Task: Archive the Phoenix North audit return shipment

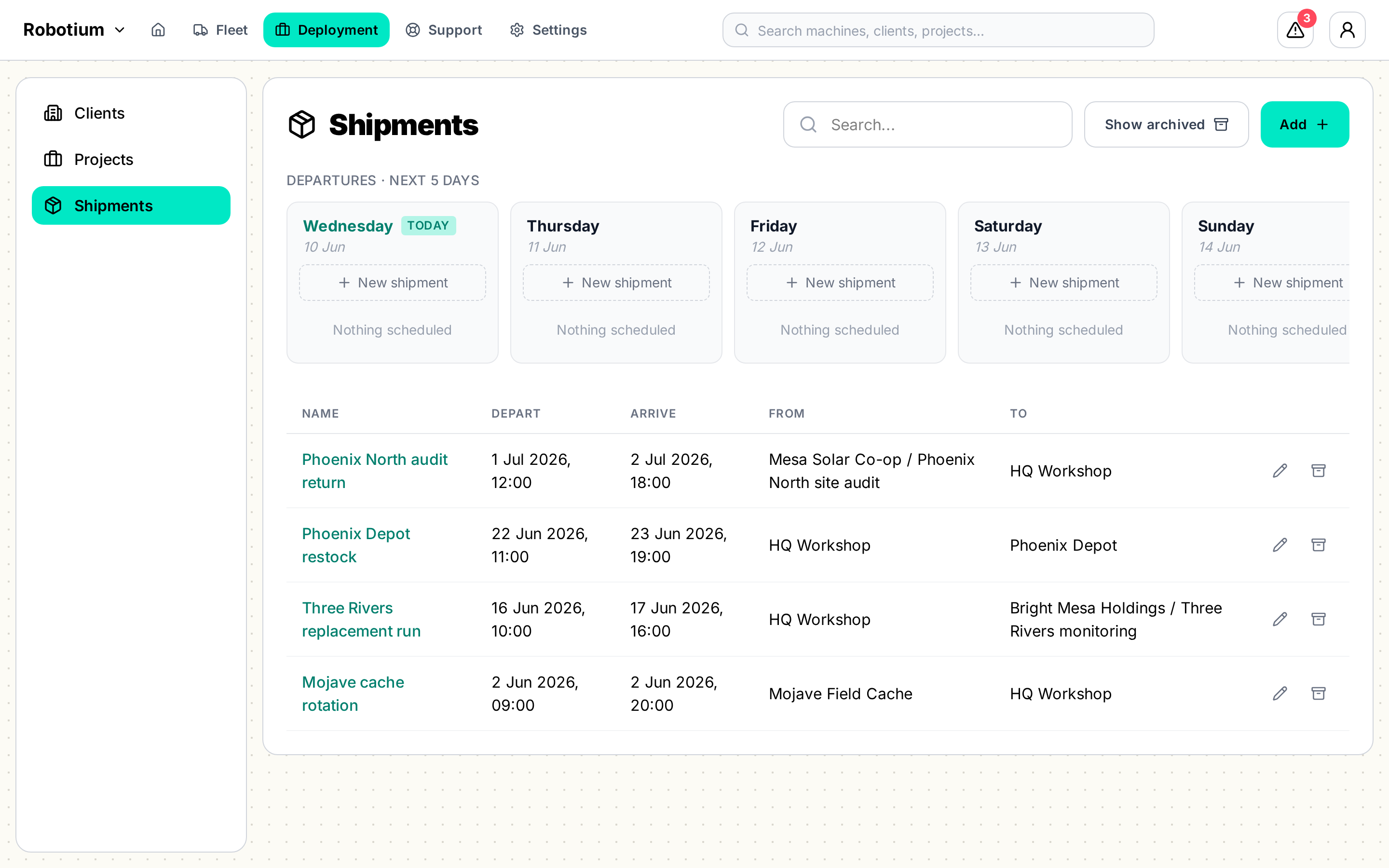Action: 1319,471
